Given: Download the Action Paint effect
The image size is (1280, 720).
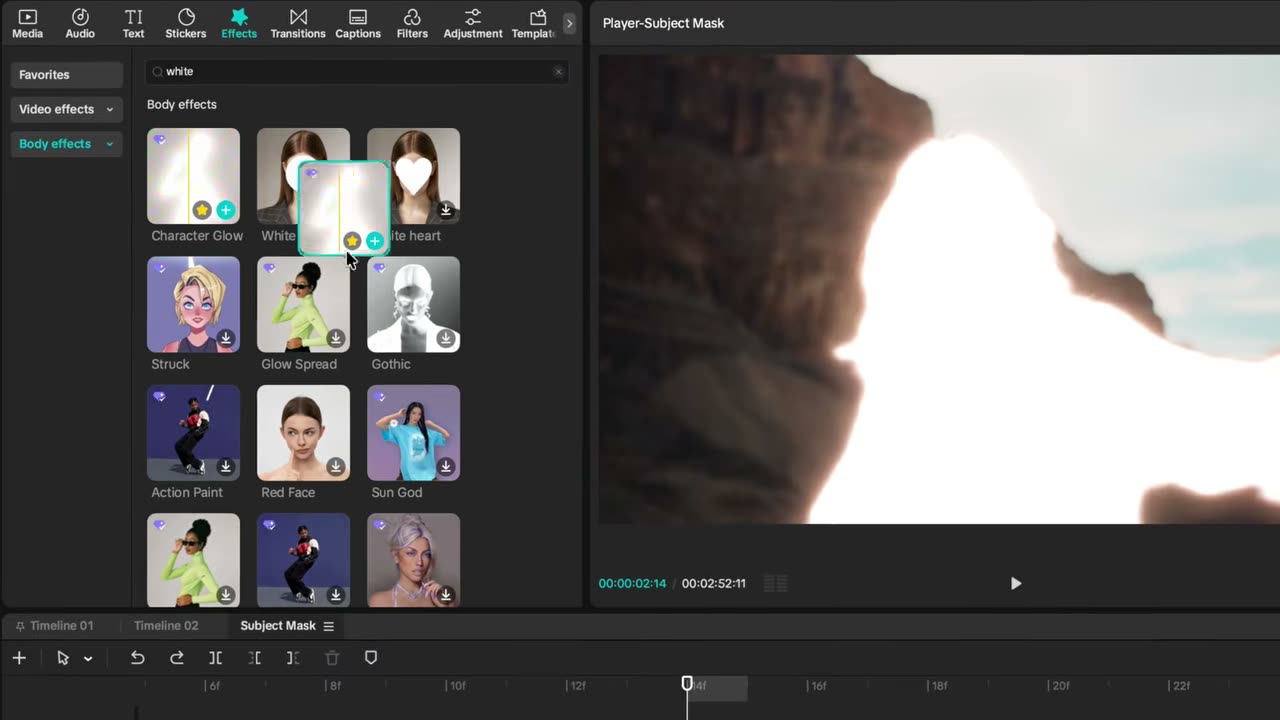Looking at the screenshot, I should pos(226,466).
